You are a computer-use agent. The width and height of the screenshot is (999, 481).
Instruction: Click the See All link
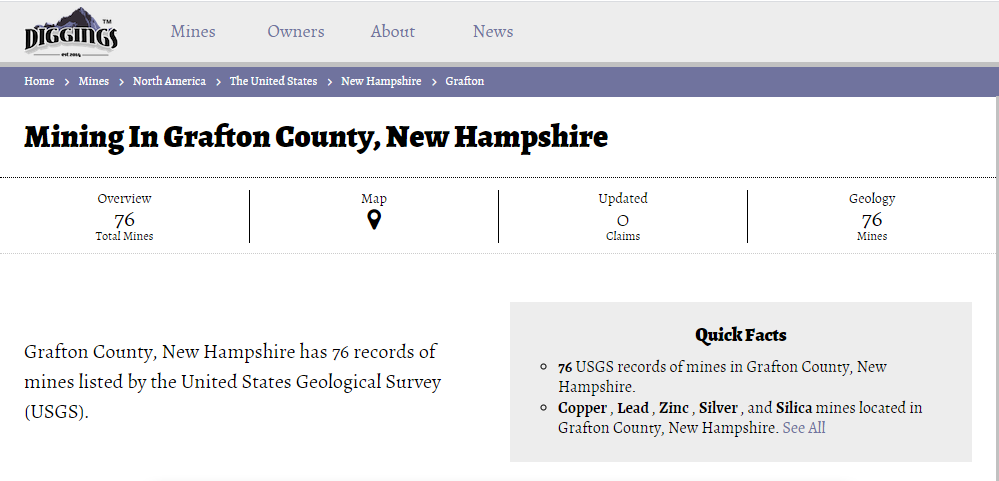click(x=804, y=428)
